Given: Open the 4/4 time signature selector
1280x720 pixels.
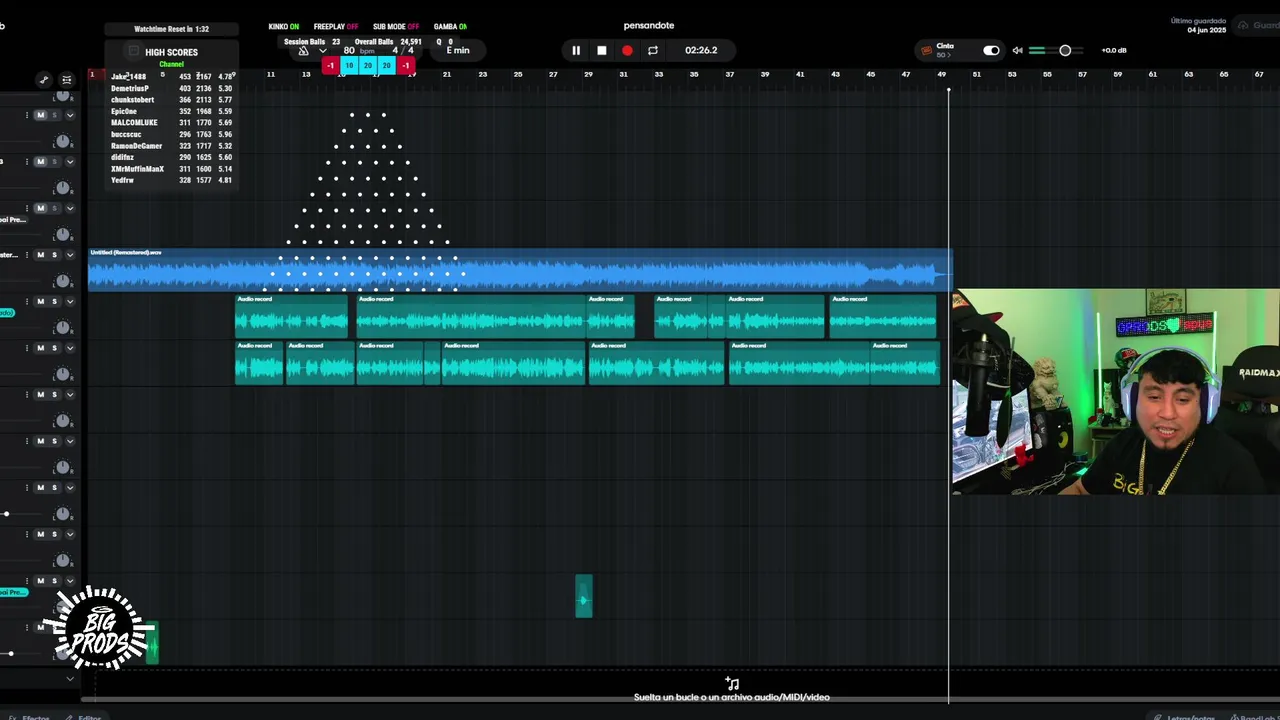Looking at the screenshot, I should [x=403, y=50].
